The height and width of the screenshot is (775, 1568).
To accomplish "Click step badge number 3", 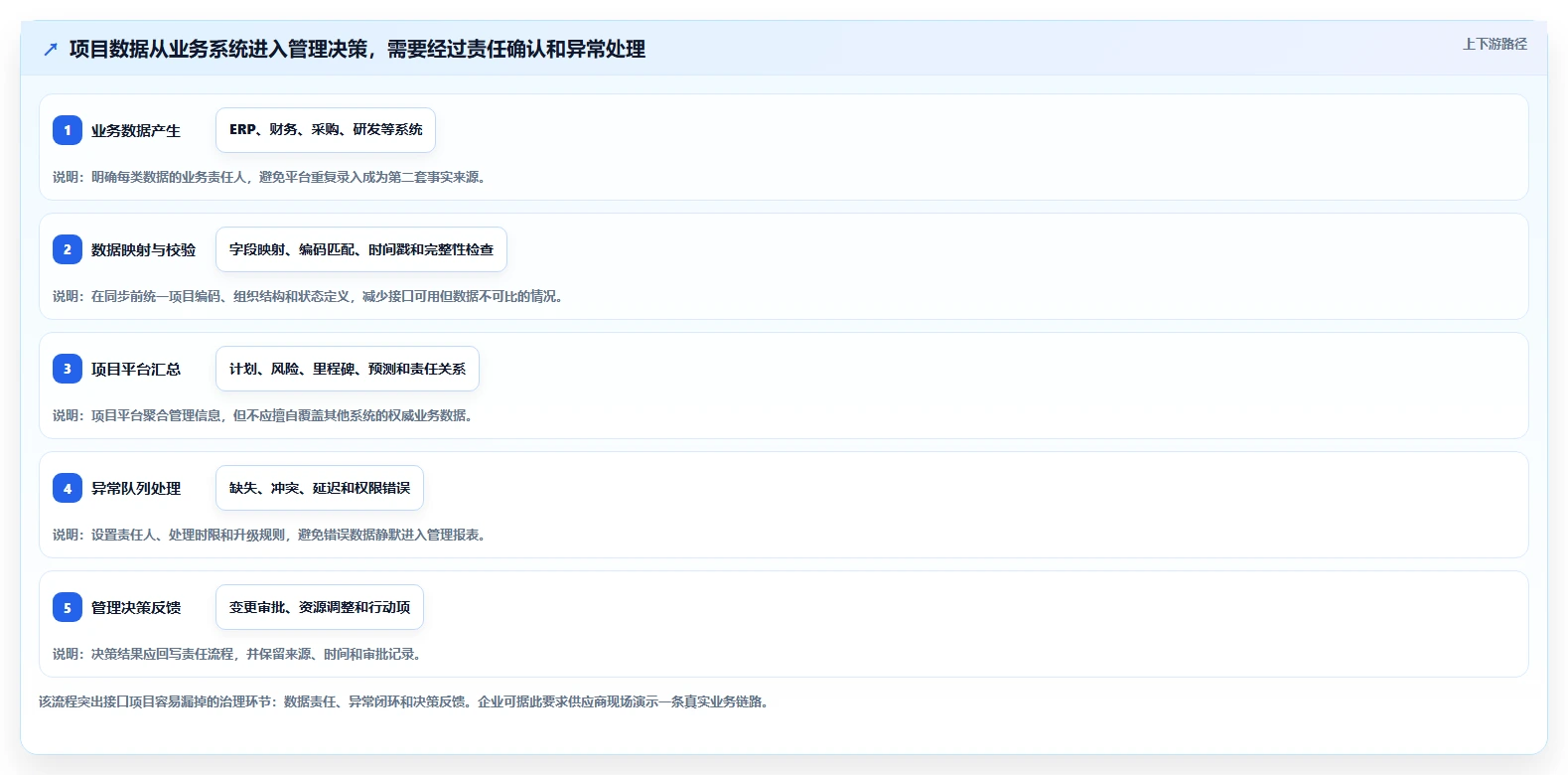I will coord(68,369).
